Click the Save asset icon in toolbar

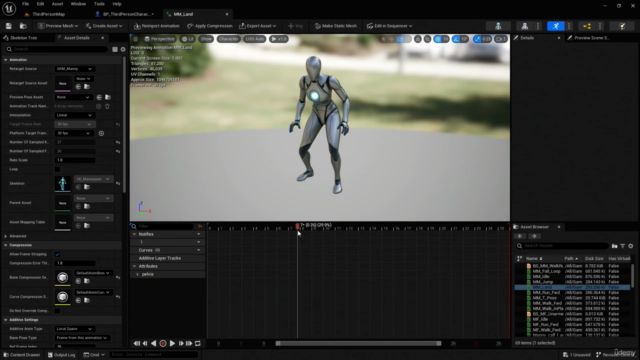point(9,26)
